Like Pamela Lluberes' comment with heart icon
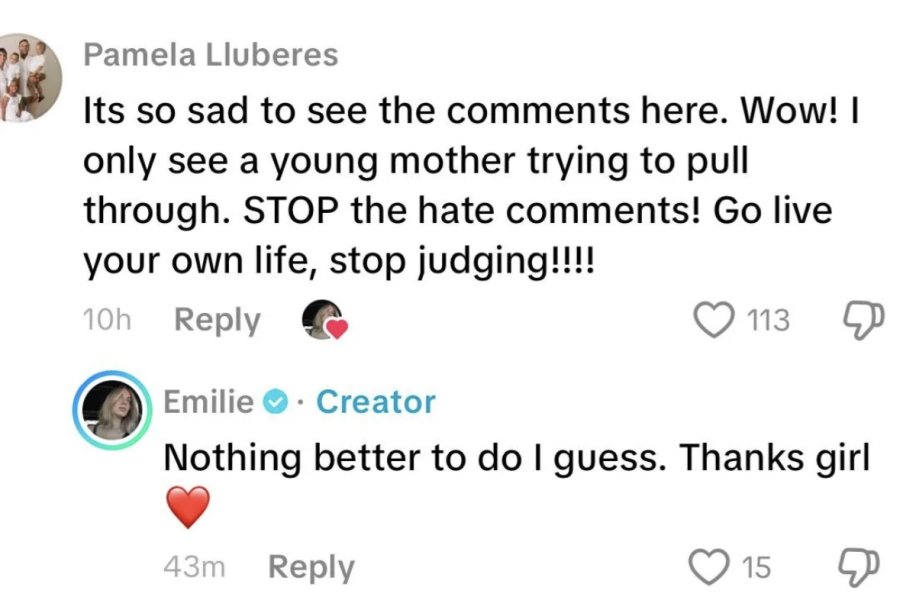This screenshot has width=900, height=597. tap(713, 320)
